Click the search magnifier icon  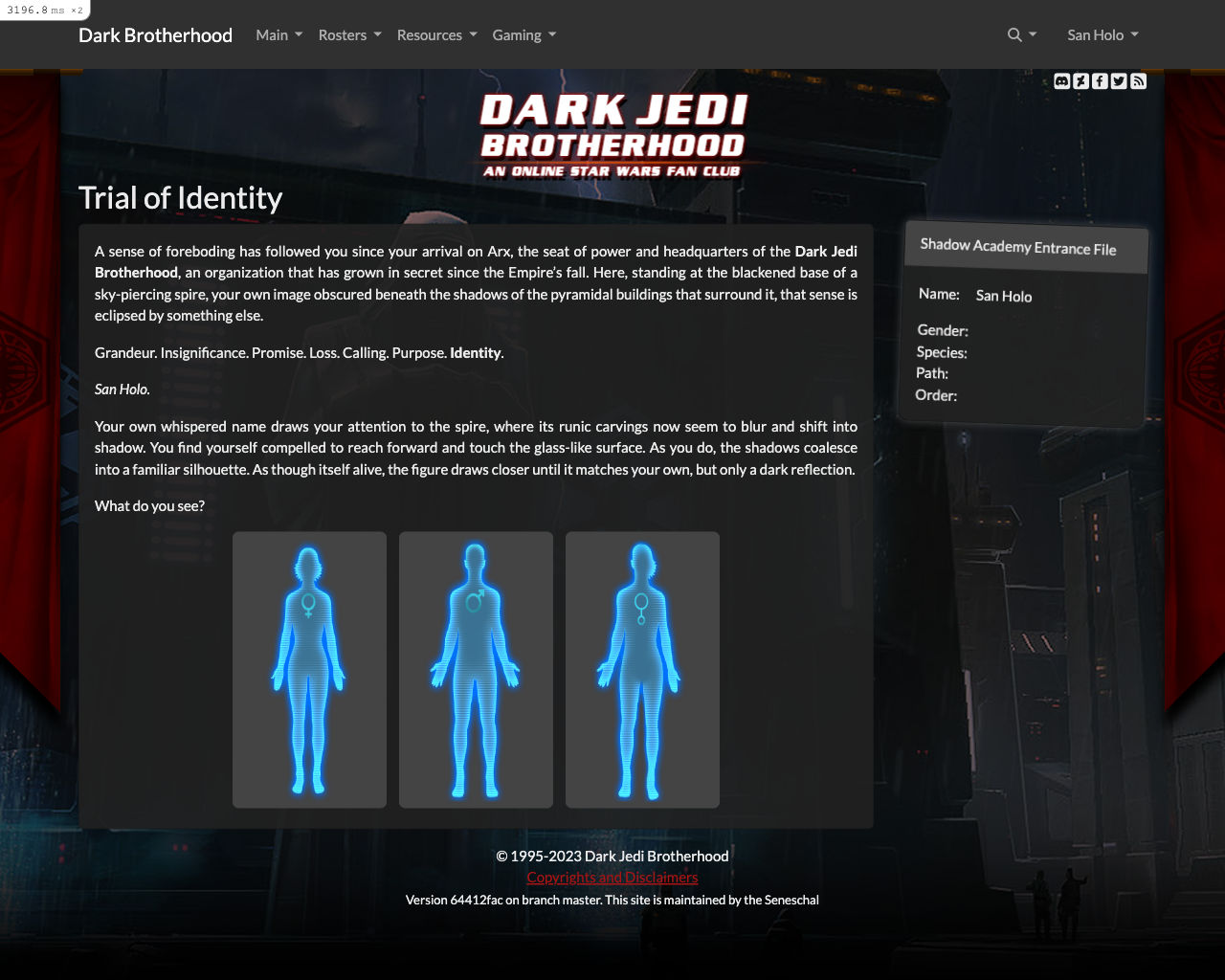tap(1015, 35)
